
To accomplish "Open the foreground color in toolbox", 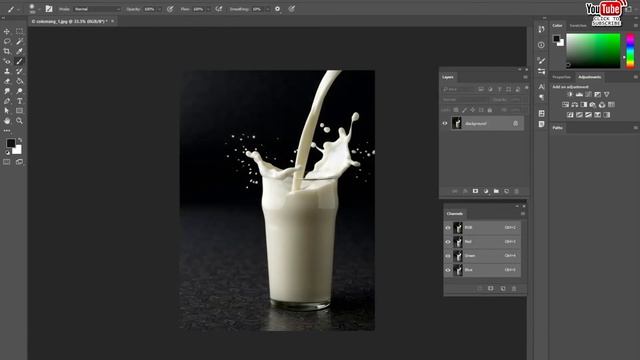I will click(x=11, y=143).
